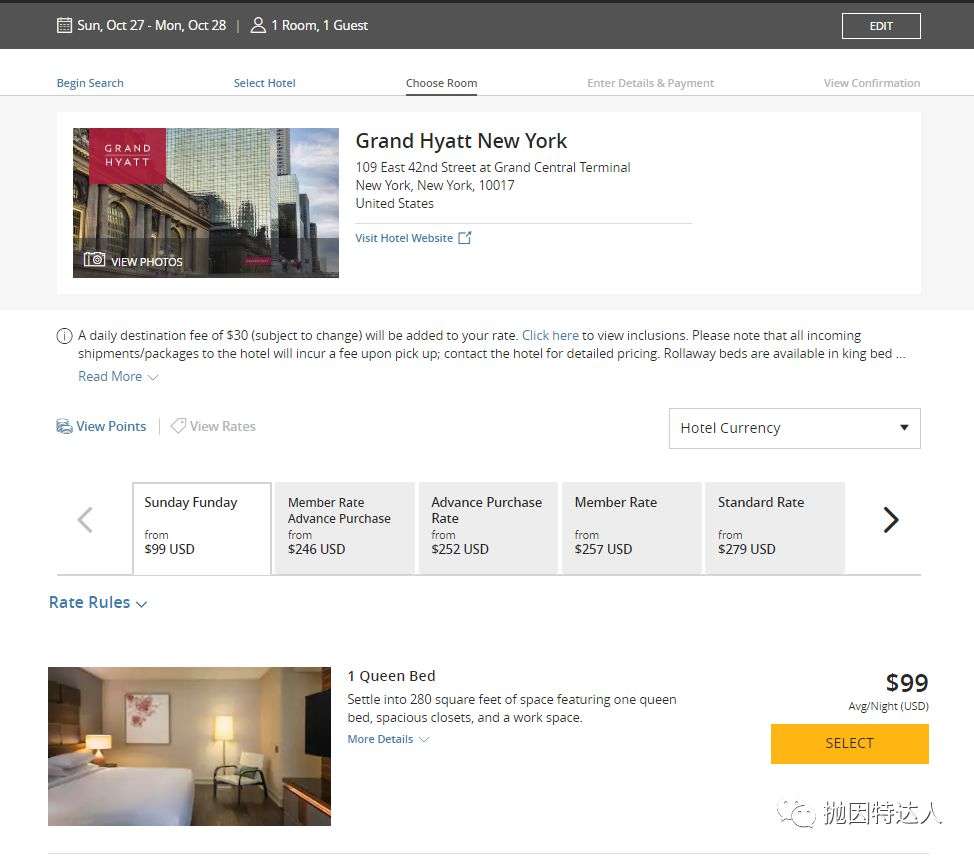Viewport: 974px width, 856px height.
Task: Open Click here link for fee inclusions
Action: click(550, 335)
